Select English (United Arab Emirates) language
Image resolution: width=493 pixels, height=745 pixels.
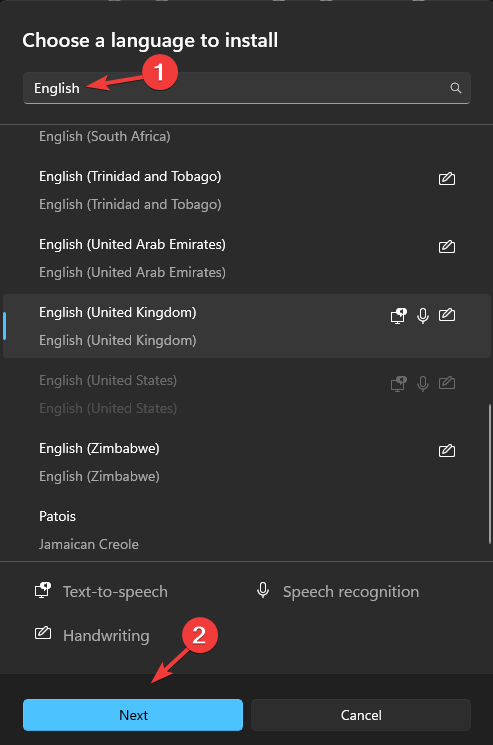point(246,258)
